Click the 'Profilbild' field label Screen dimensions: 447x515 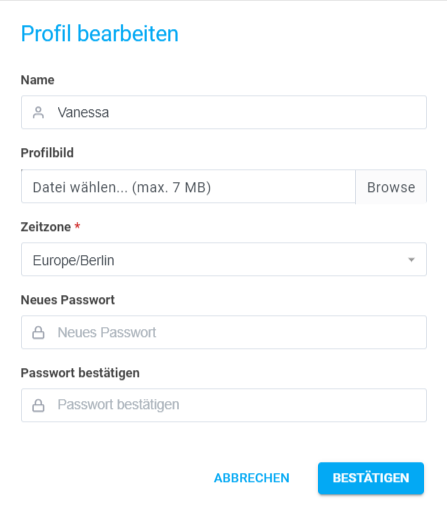pos(47,153)
